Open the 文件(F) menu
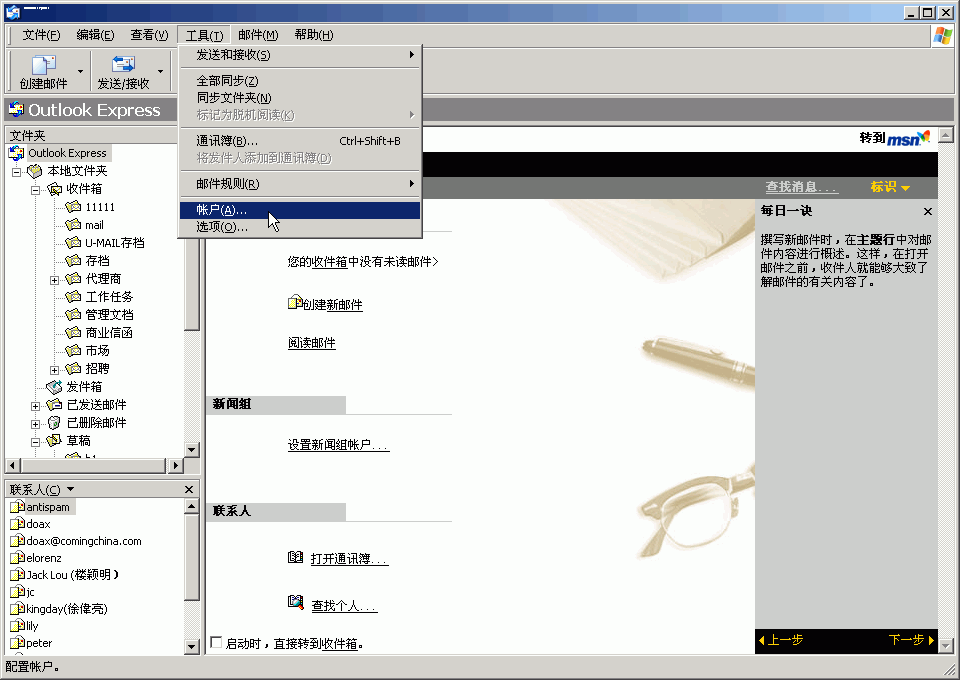 coord(41,35)
